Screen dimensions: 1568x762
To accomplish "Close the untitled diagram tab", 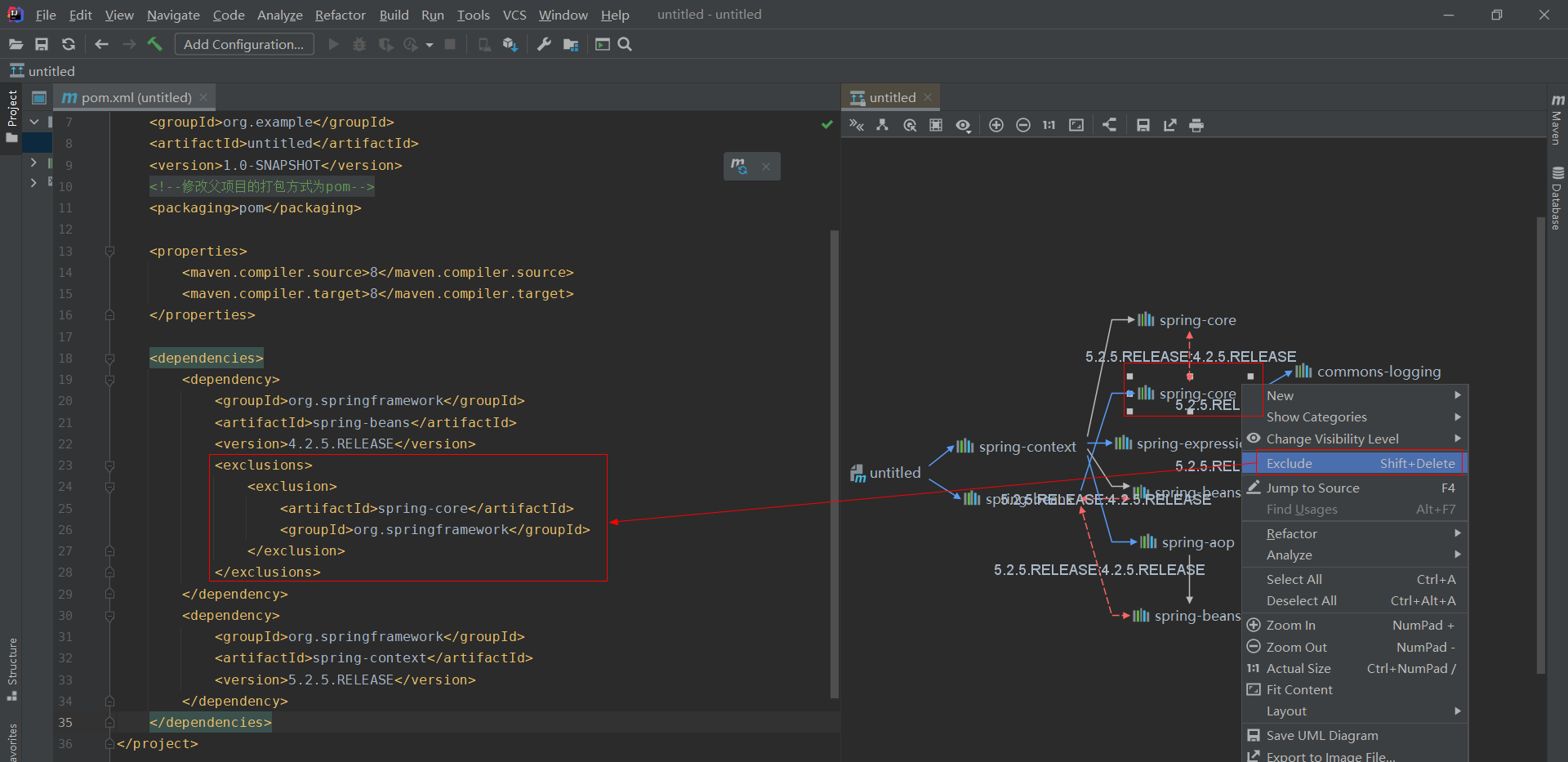I will pyautogui.click(x=928, y=97).
